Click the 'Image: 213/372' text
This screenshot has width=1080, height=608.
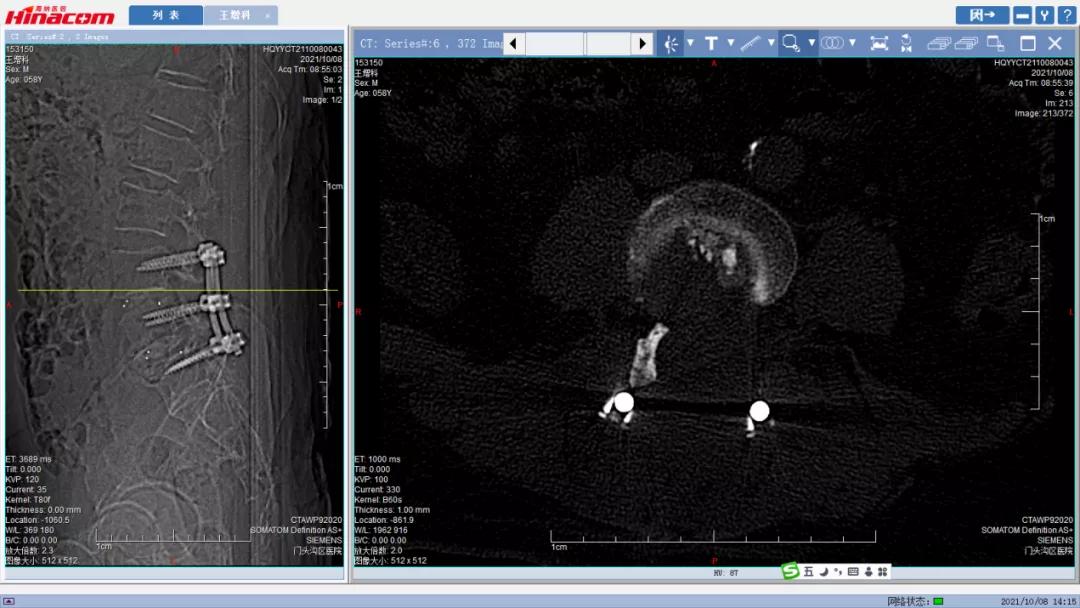click(x=1043, y=113)
